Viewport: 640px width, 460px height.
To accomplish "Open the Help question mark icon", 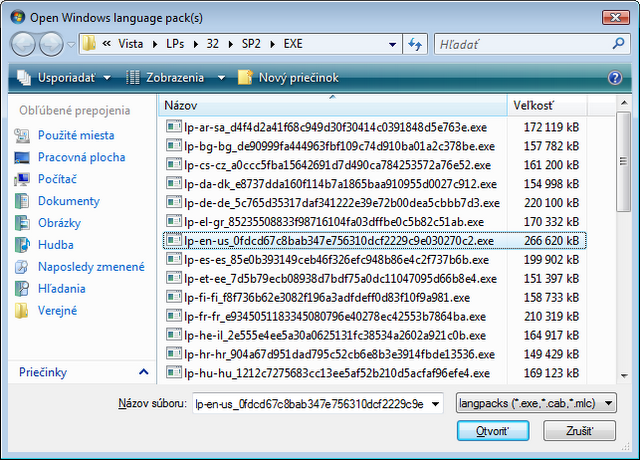I will coord(615,78).
